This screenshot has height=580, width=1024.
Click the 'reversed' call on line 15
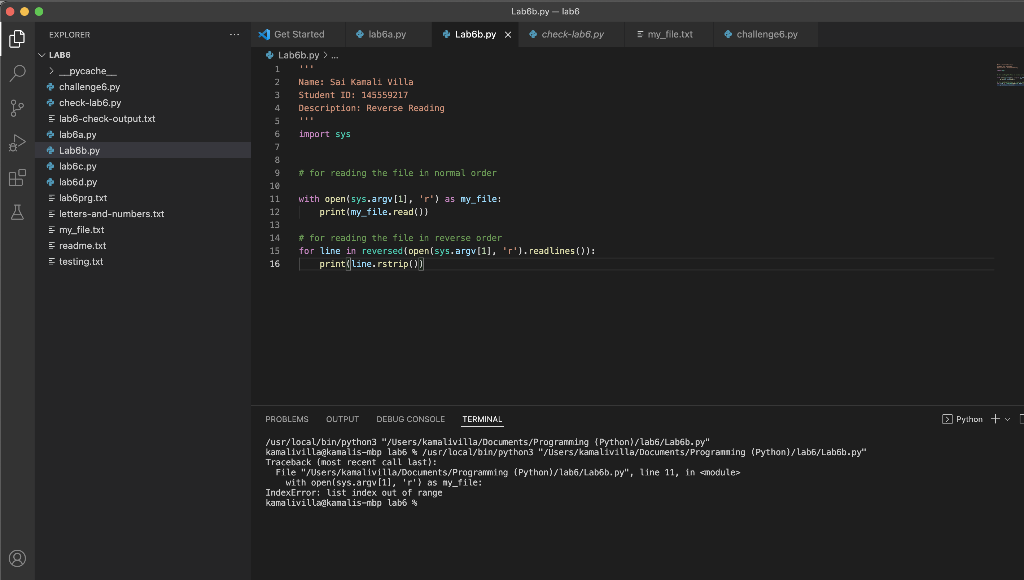(382, 251)
